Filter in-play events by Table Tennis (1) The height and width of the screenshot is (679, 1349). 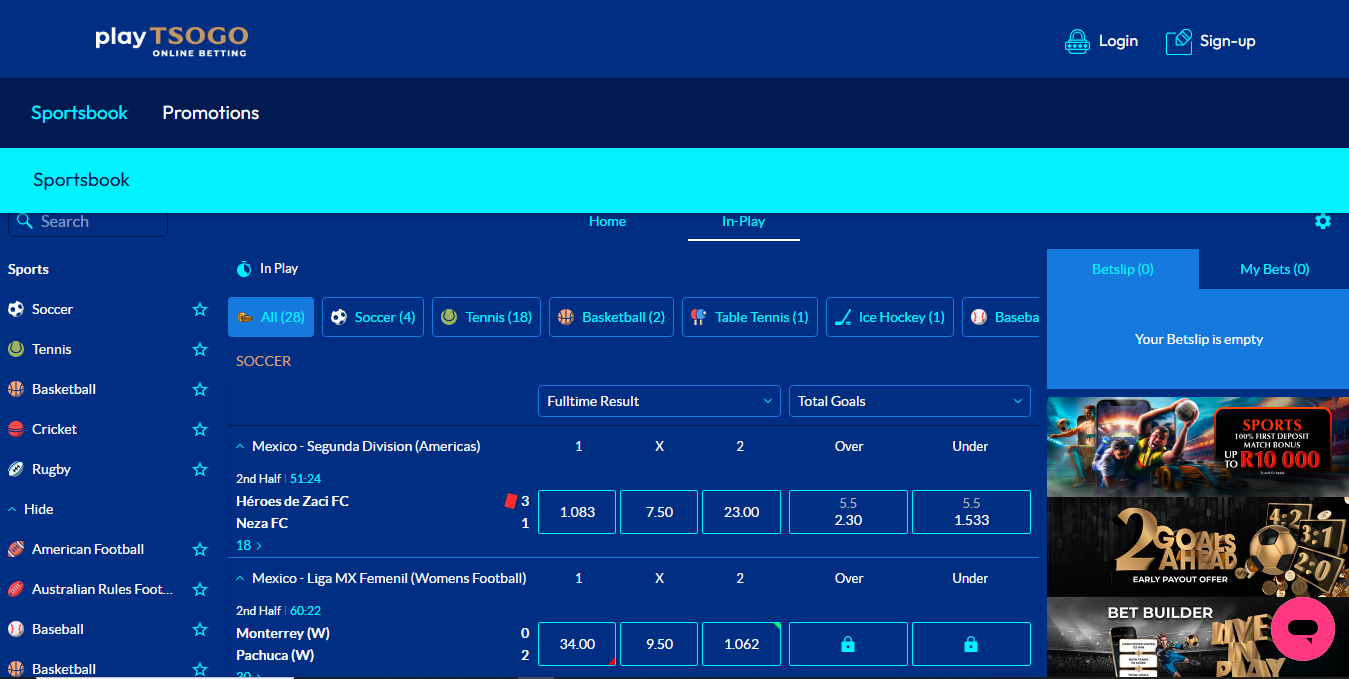[x=750, y=317]
